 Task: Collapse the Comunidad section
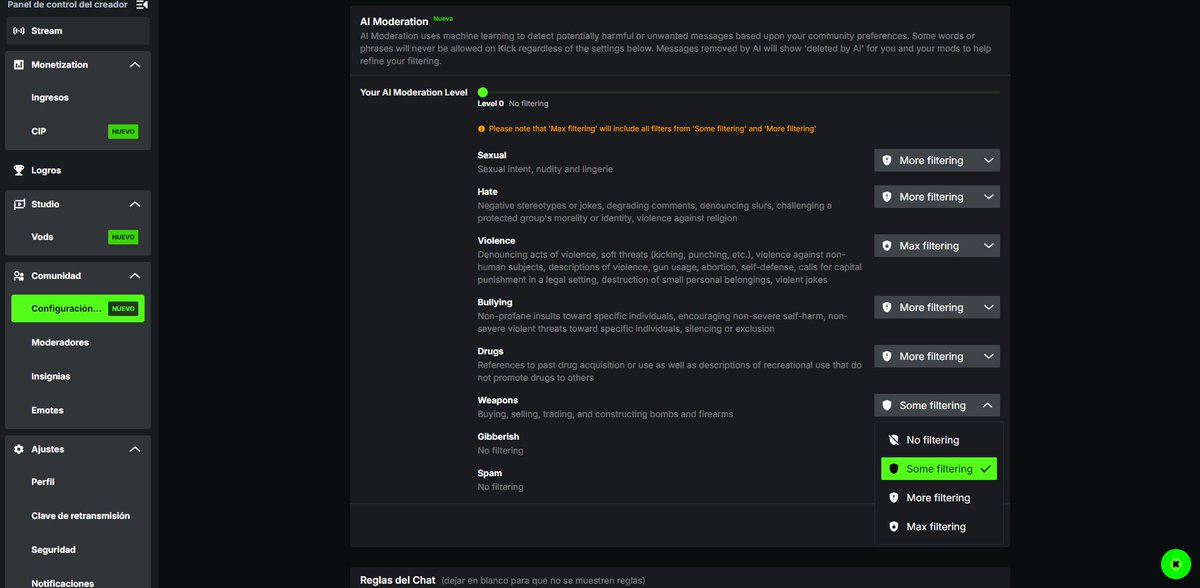tap(135, 276)
